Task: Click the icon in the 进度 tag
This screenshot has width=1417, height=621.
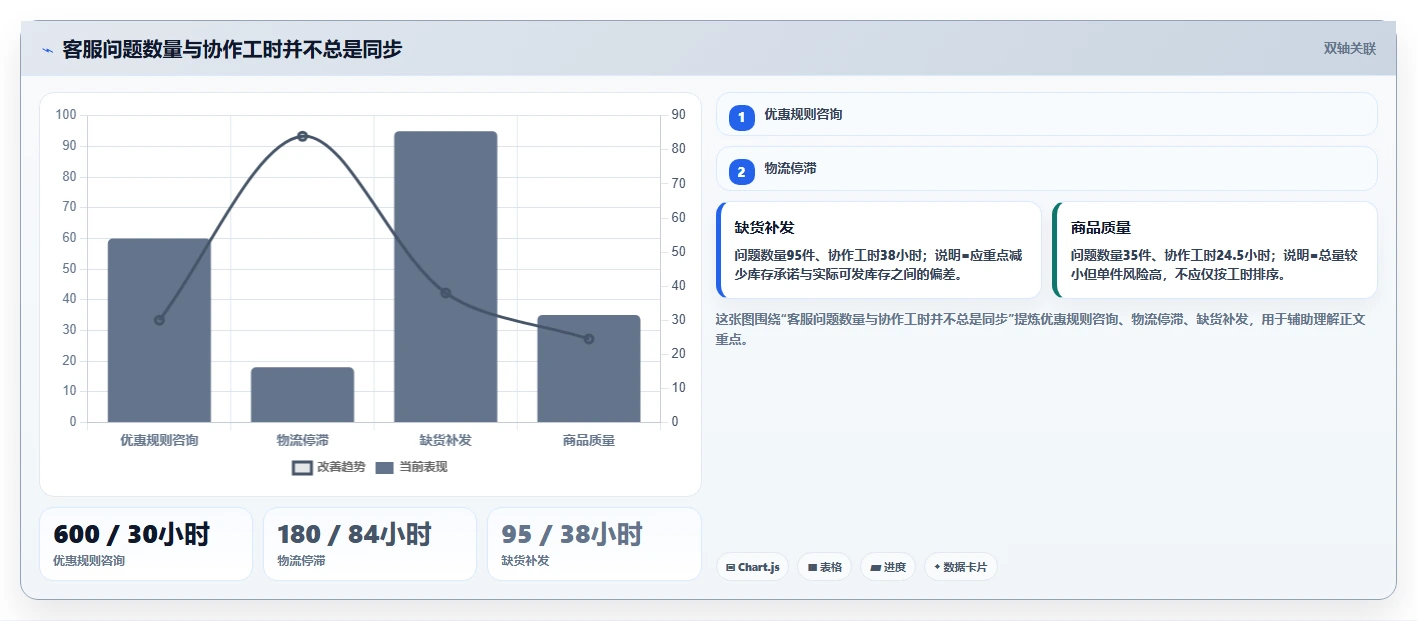Action: pos(876,567)
